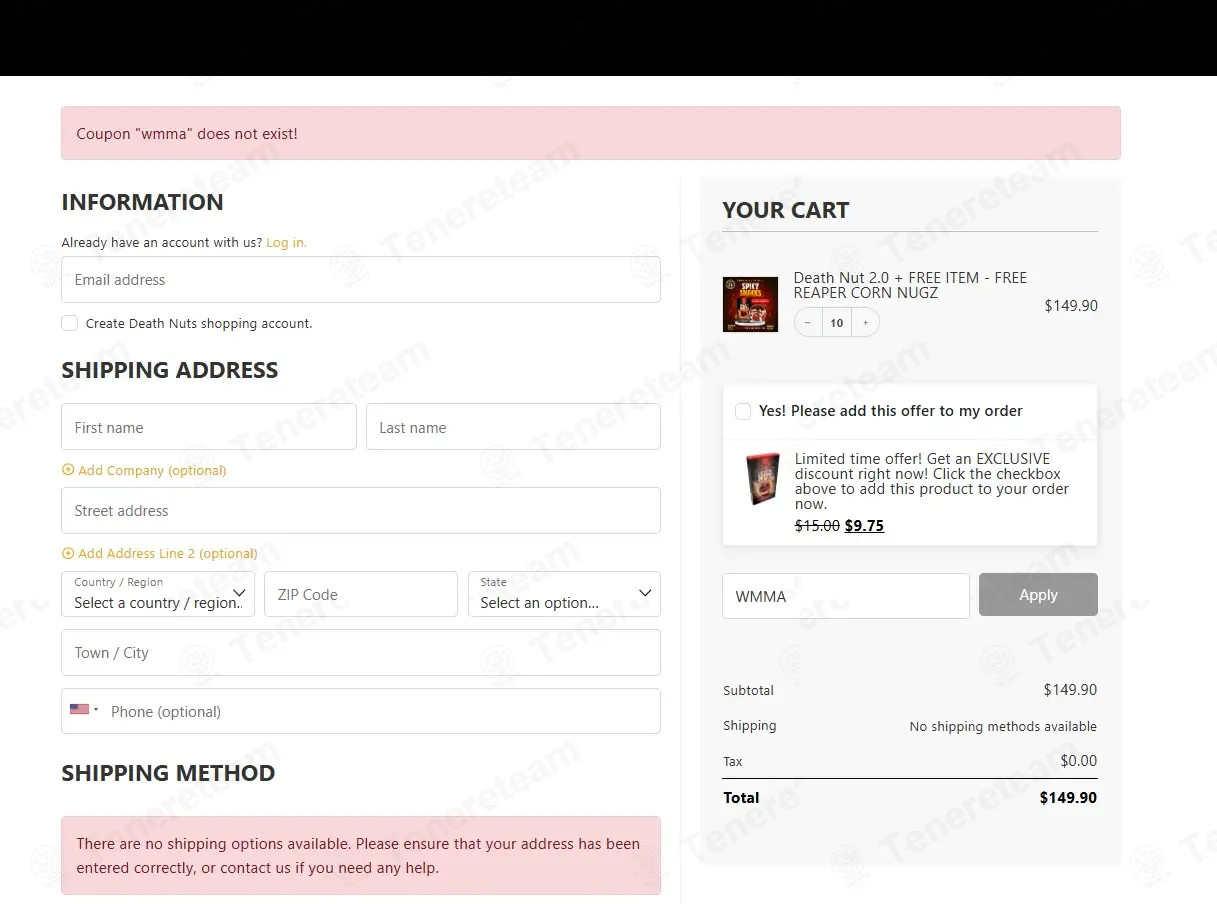The width and height of the screenshot is (1217, 904).
Task: Click the Death Nut 2.0 product thumbnail
Action: coord(750,304)
